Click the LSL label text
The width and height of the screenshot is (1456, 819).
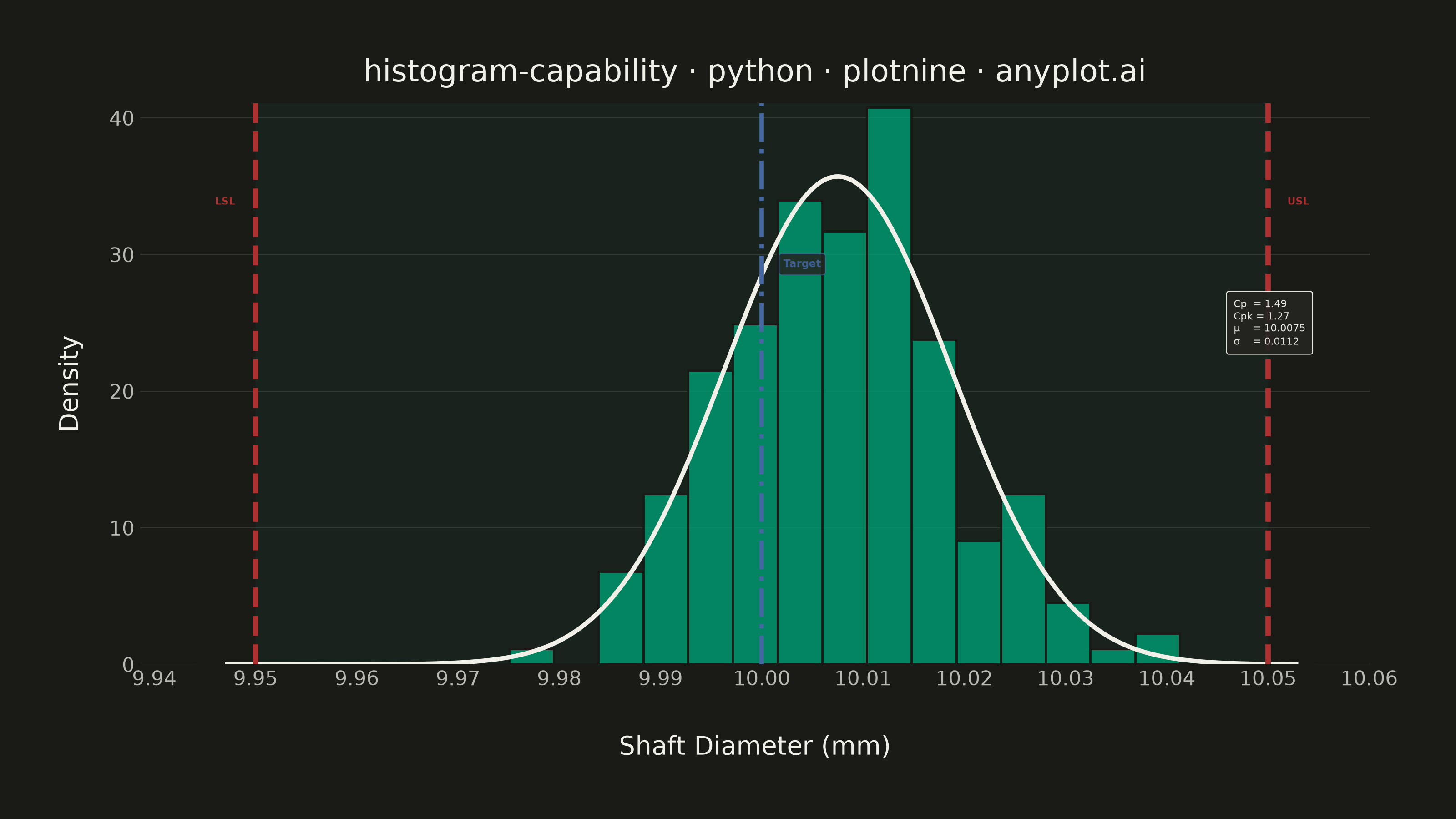coord(225,201)
